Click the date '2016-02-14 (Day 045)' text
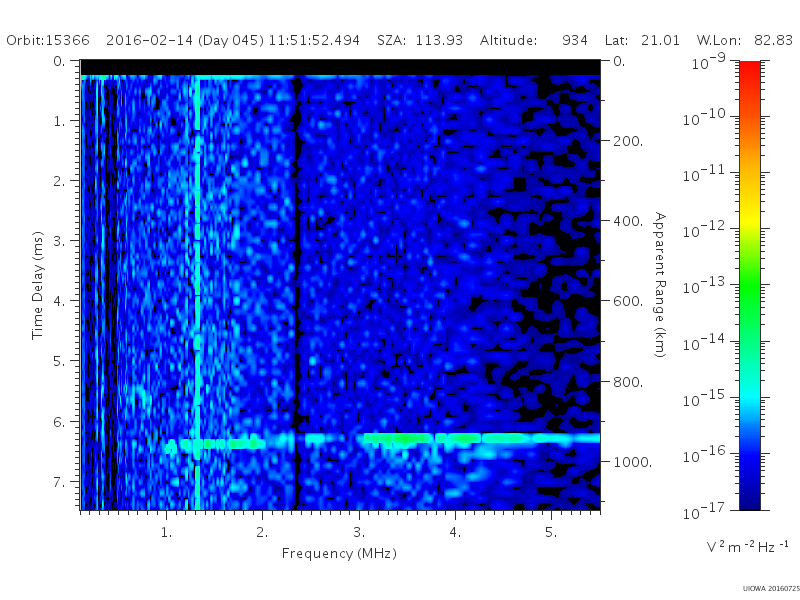This screenshot has width=800, height=600. 185,40
